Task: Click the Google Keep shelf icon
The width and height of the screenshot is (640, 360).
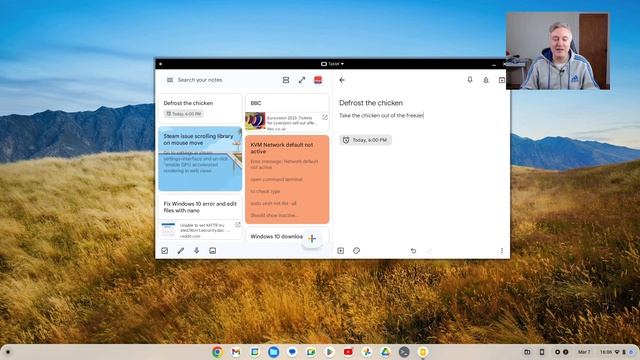Action: click(x=423, y=352)
